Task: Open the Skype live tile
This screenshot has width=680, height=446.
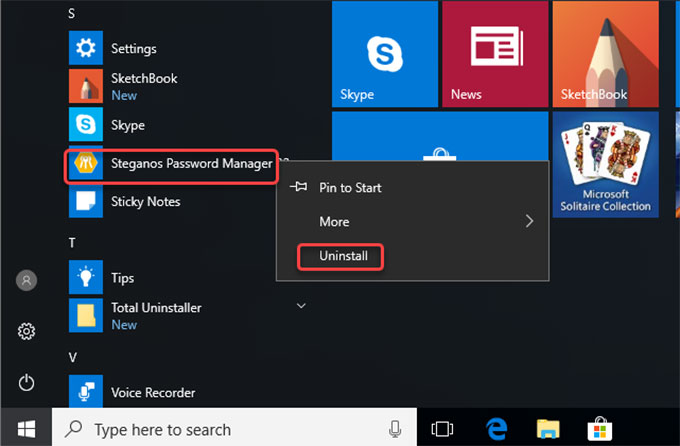Action: [385, 54]
